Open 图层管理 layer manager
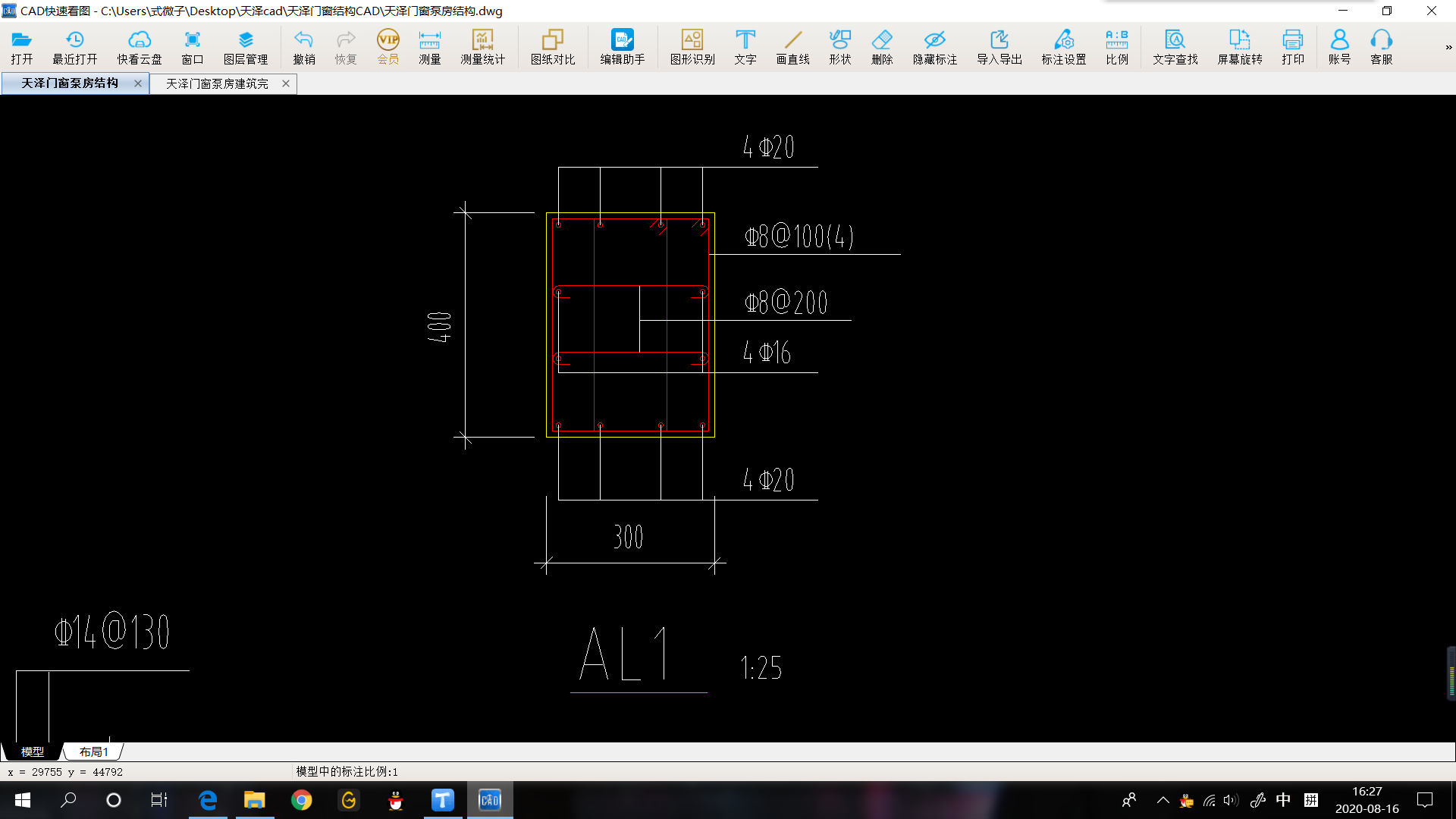This screenshot has height=819, width=1456. 246,46
